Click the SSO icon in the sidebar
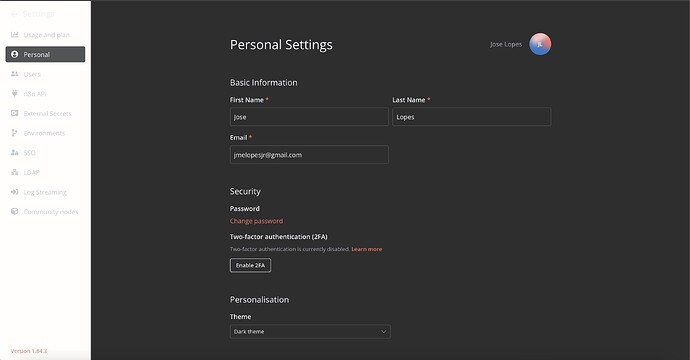This screenshot has height=360, width=690. coord(15,152)
